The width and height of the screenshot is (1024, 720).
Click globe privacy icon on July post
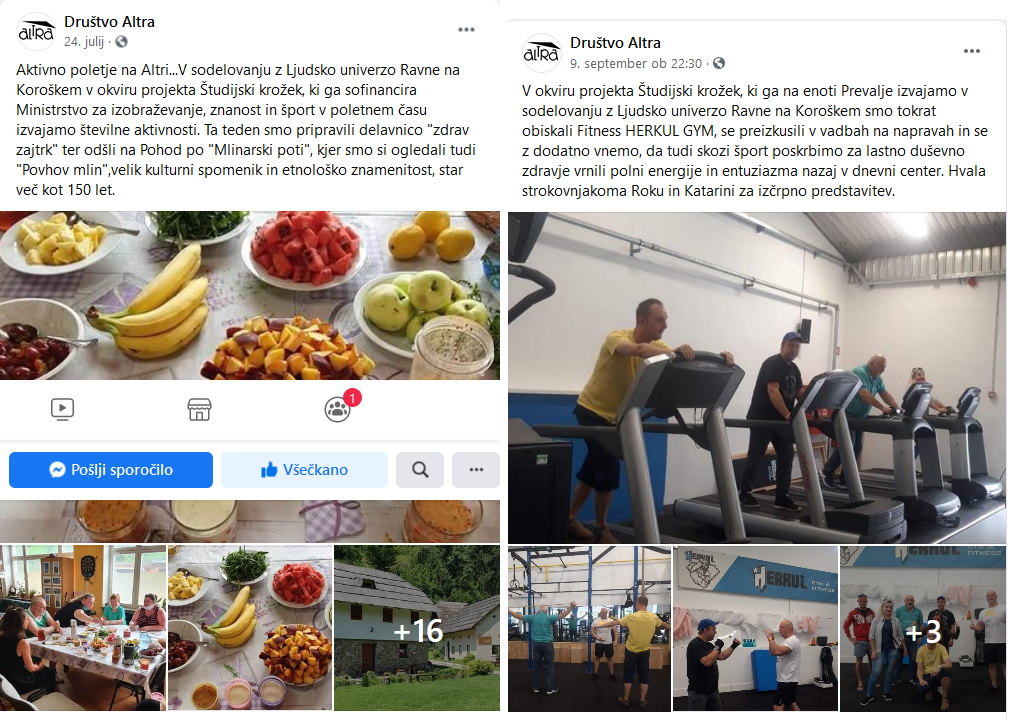(x=121, y=42)
